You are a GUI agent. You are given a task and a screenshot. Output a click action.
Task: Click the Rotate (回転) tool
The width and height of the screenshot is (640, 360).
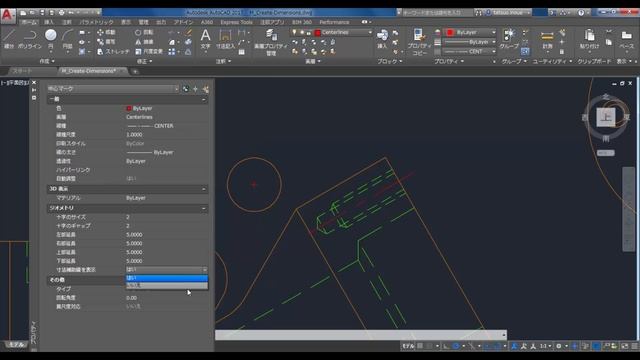pos(144,32)
